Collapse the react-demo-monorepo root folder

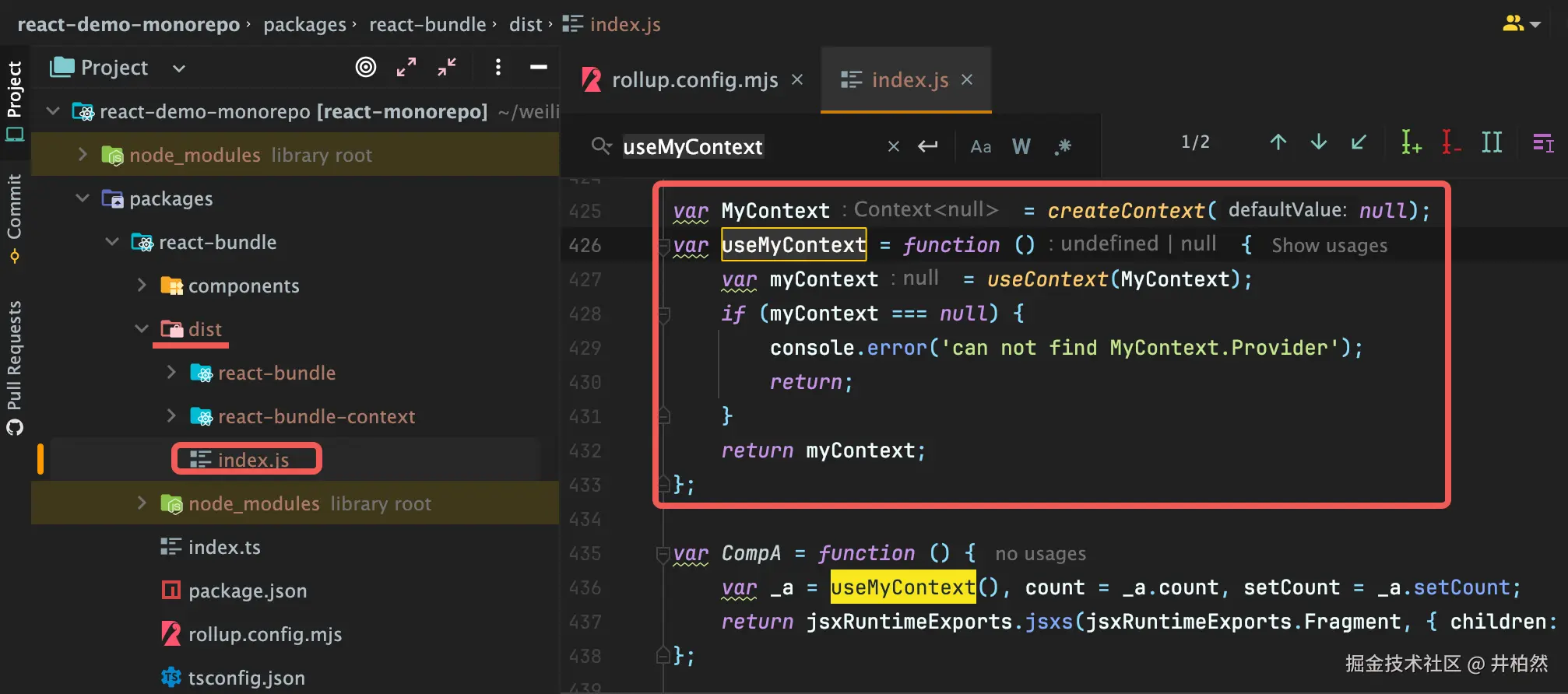point(53,111)
